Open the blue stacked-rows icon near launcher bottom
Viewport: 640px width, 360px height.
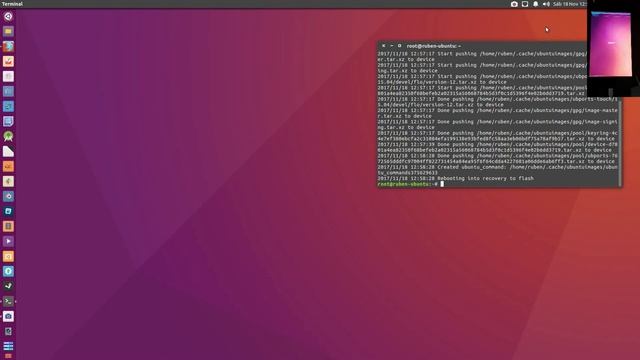8,346
